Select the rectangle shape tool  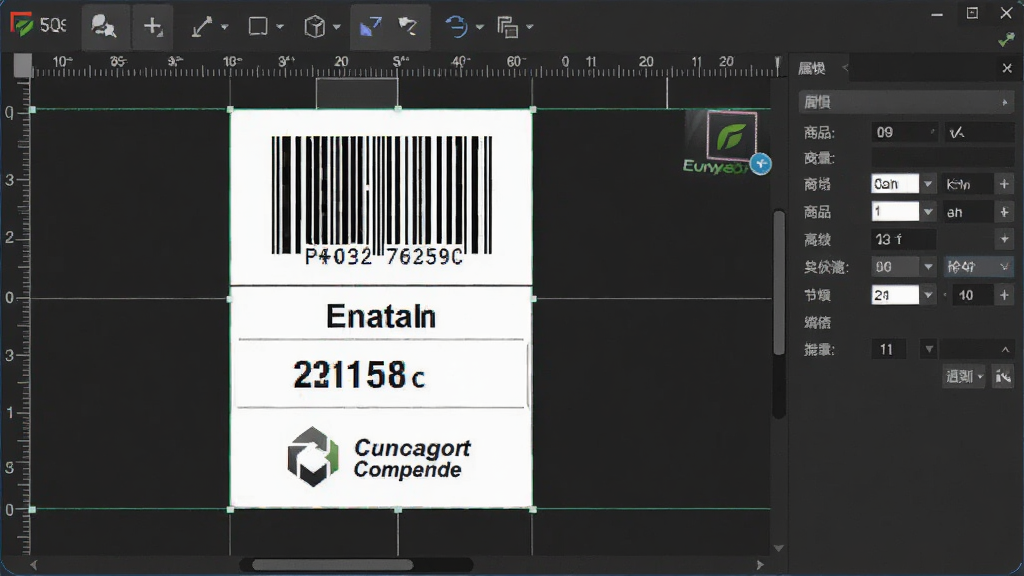258,27
